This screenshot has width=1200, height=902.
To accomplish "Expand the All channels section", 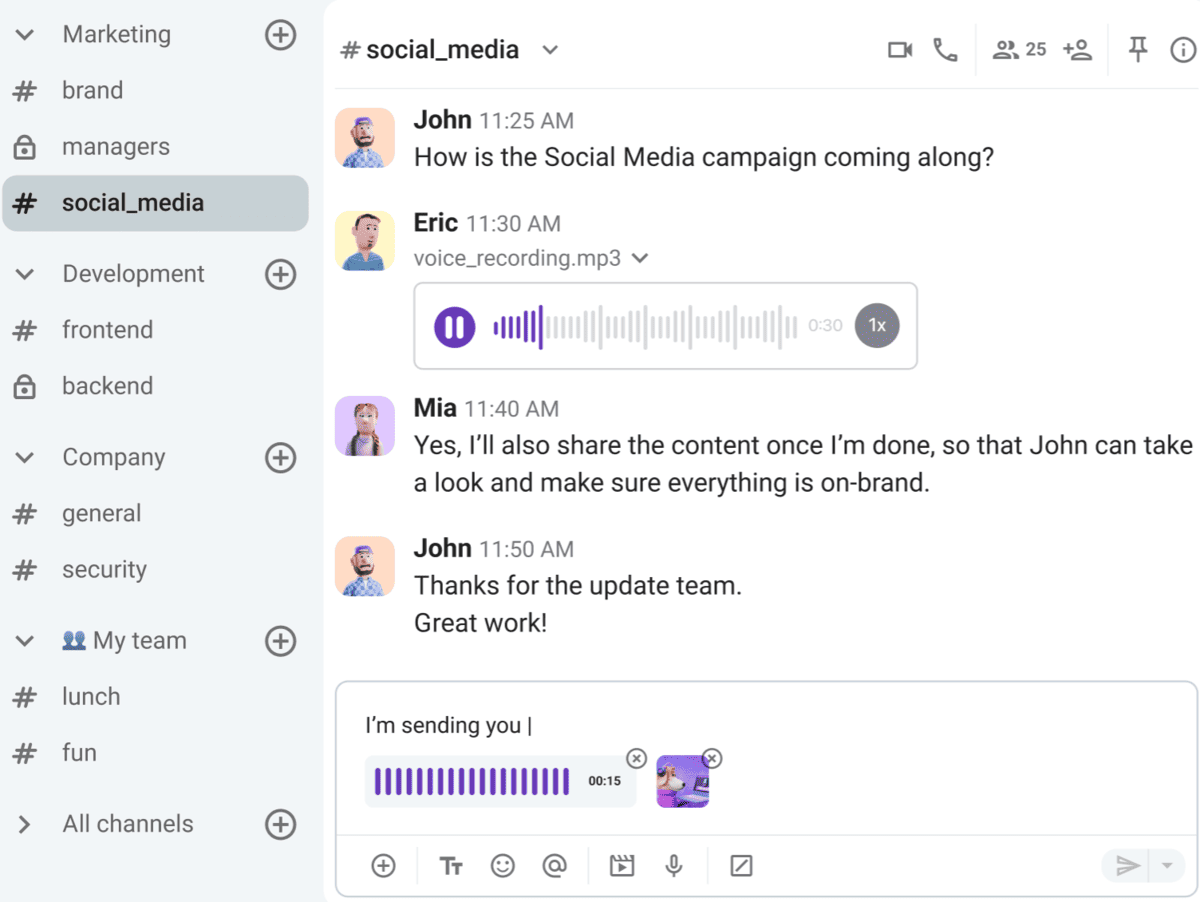I will (x=25, y=824).
